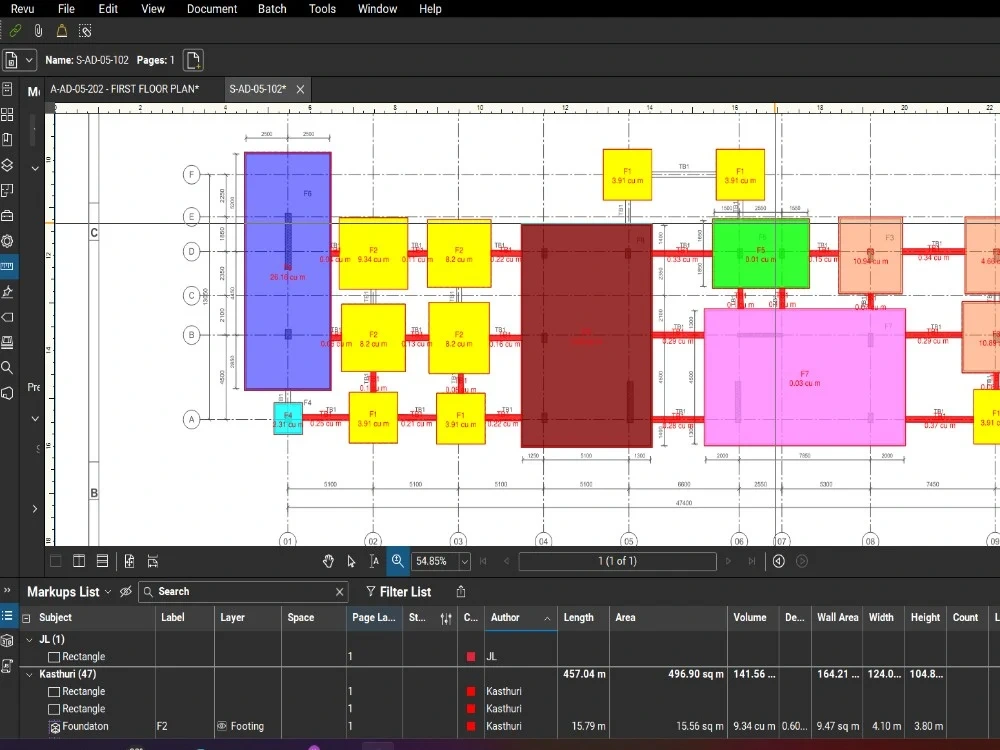Toggle the Footing layer eye icon
The height and width of the screenshot is (750, 1000).
coord(222,726)
